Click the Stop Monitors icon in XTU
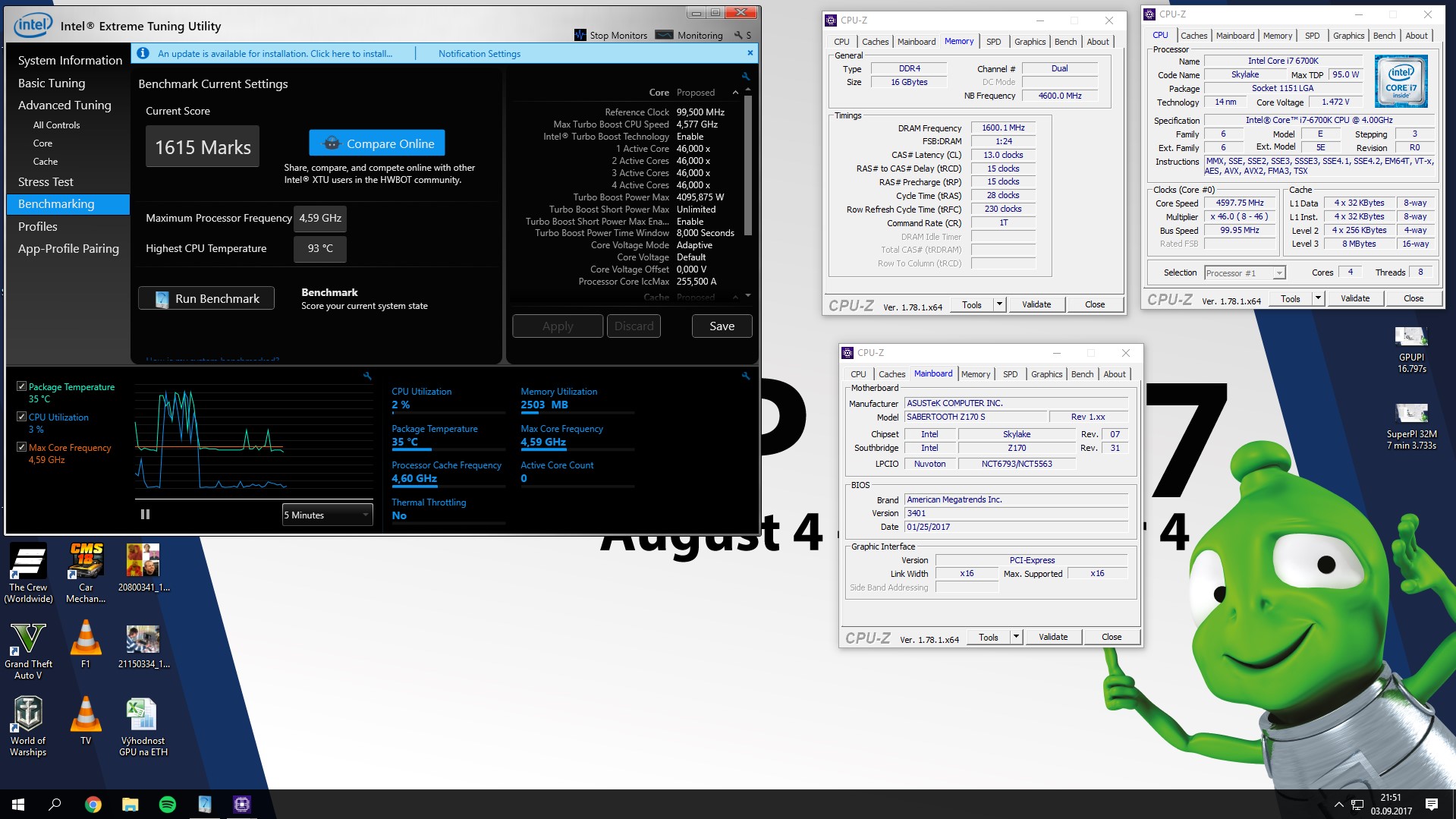The width and height of the screenshot is (1456, 819). [580, 35]
